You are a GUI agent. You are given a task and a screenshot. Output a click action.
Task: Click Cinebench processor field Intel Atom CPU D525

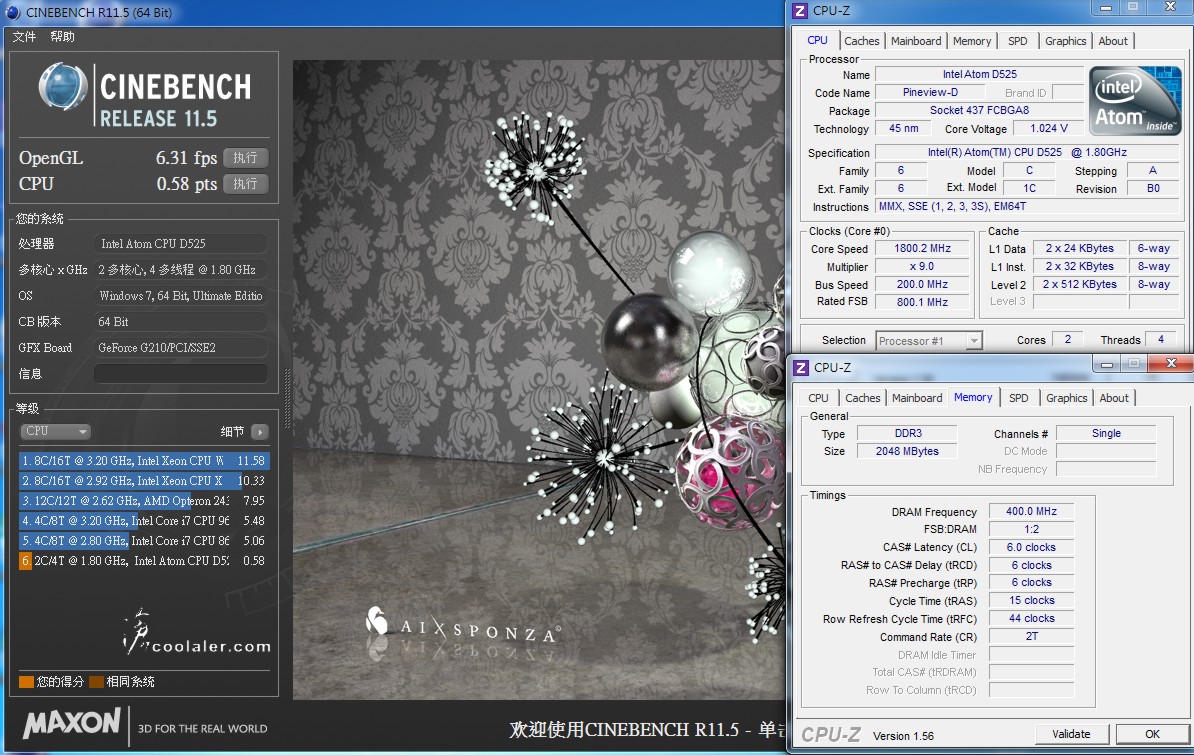click(x=180, y=244)
